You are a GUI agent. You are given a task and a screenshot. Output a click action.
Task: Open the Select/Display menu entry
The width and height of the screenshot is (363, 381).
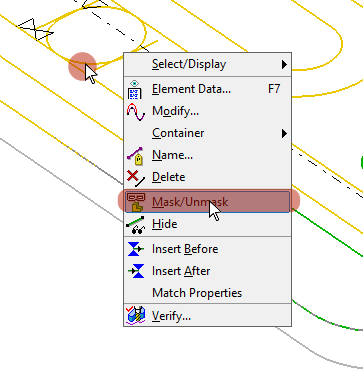coord(207,64)
